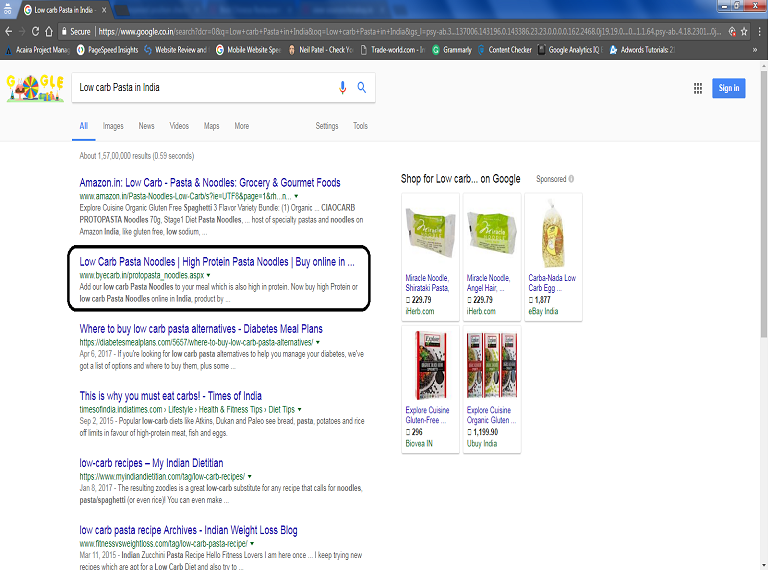Open the Website Review bookmark
The image size is (770, 570).
coord(176,50)
